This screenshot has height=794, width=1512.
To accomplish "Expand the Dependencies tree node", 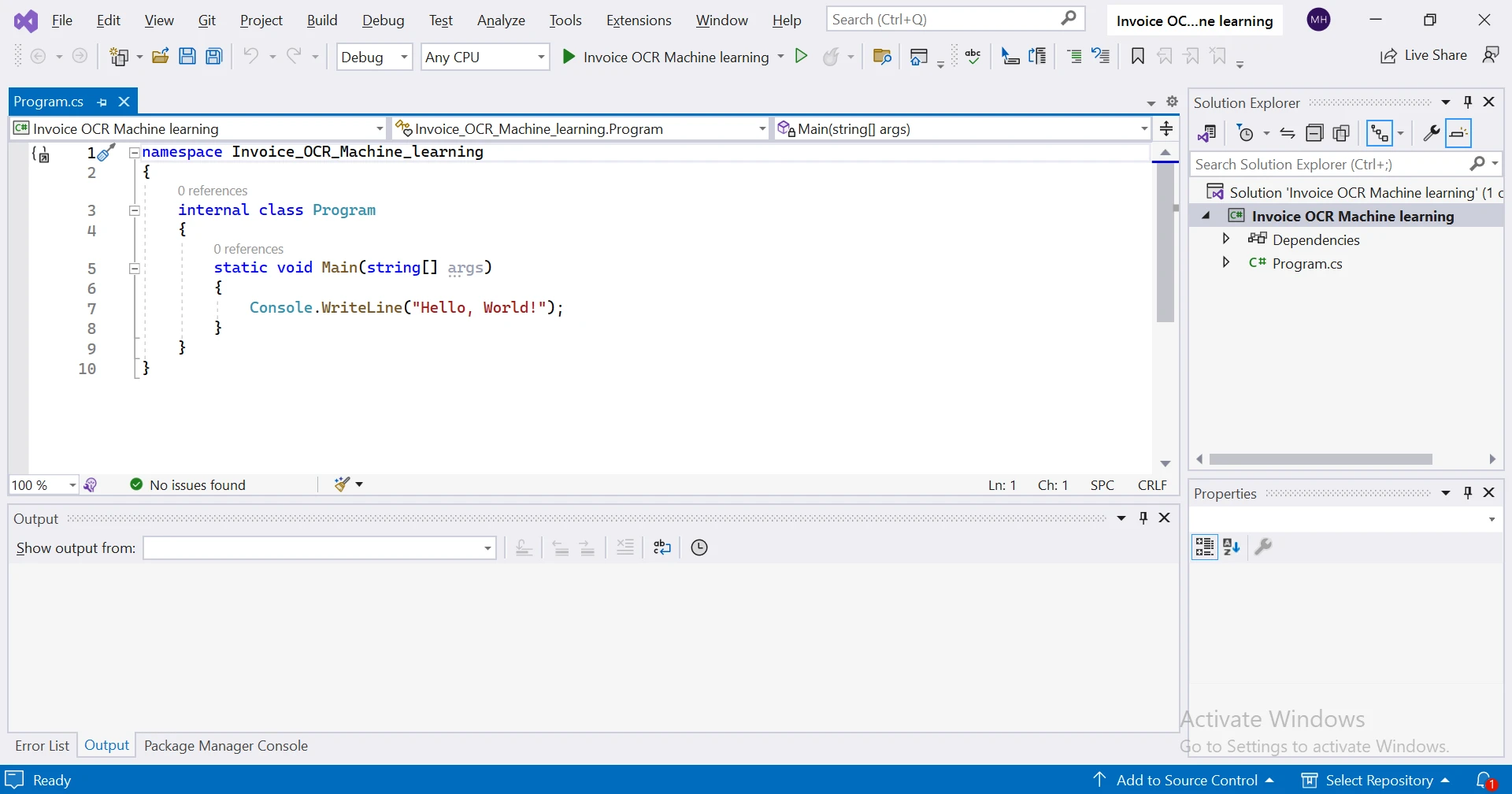I will point(1226,239).
